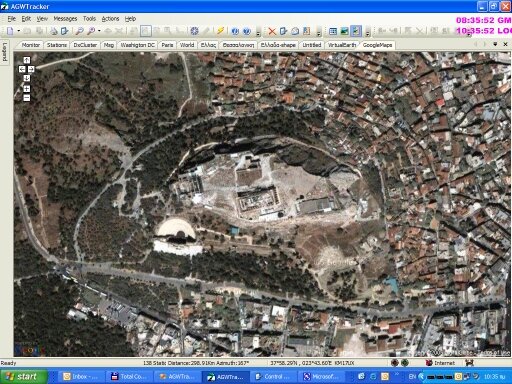Viewport: 512px width, 384px height.
Task: Click the red X delete icon
Action: pos(272,31)
